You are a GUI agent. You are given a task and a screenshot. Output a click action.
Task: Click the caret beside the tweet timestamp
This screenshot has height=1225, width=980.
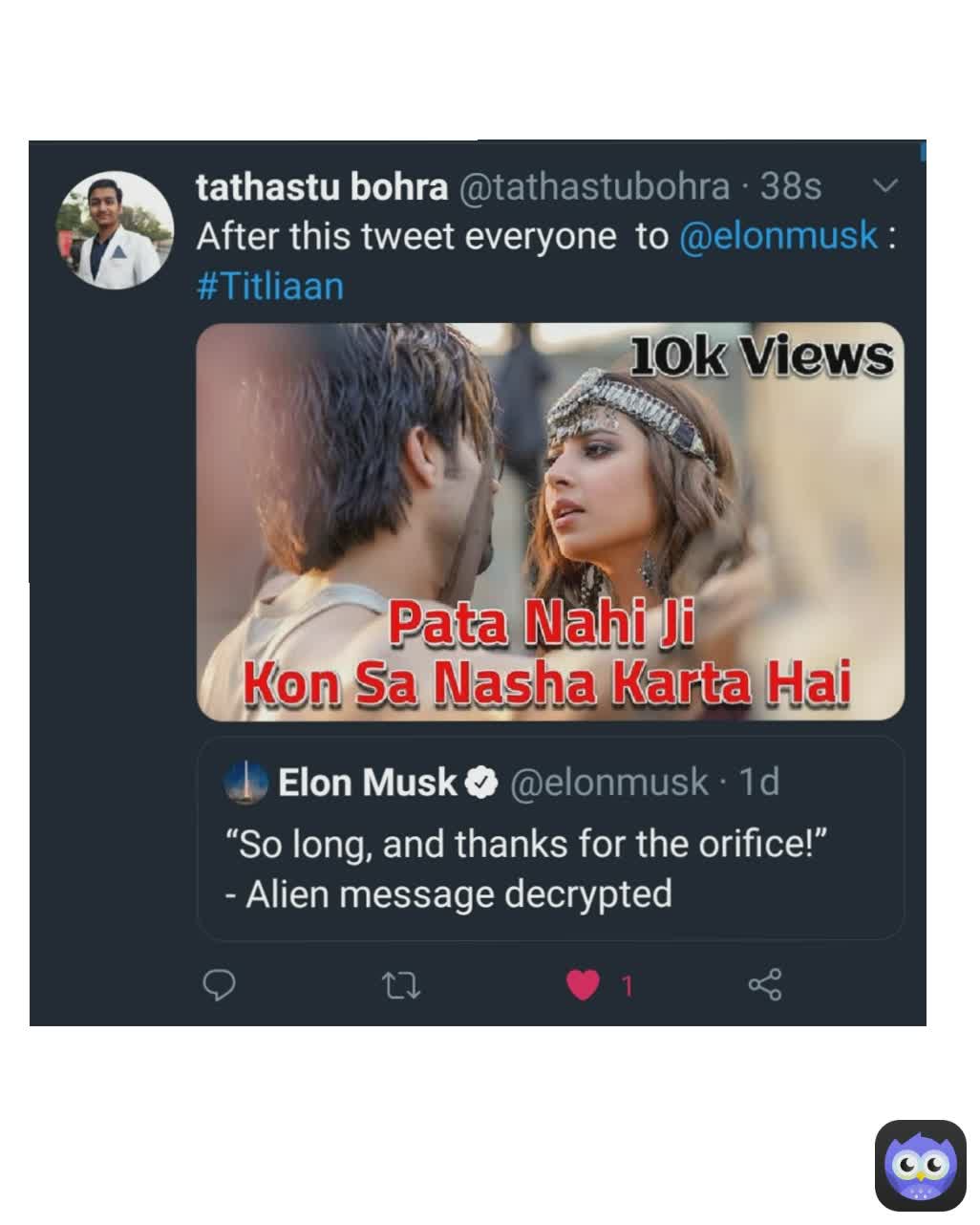pos(884,187)
